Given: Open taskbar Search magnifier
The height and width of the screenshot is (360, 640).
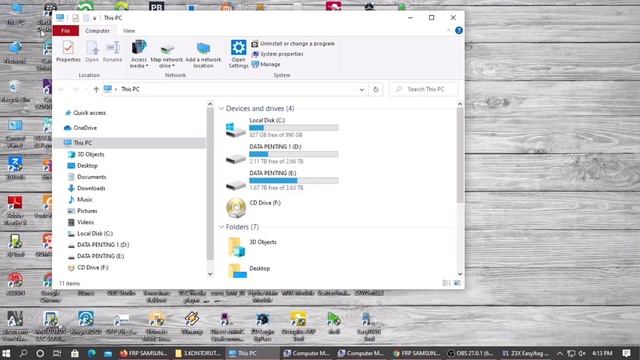Looking at the screenshot, I should pyautogui.click(x=23, y=353).
